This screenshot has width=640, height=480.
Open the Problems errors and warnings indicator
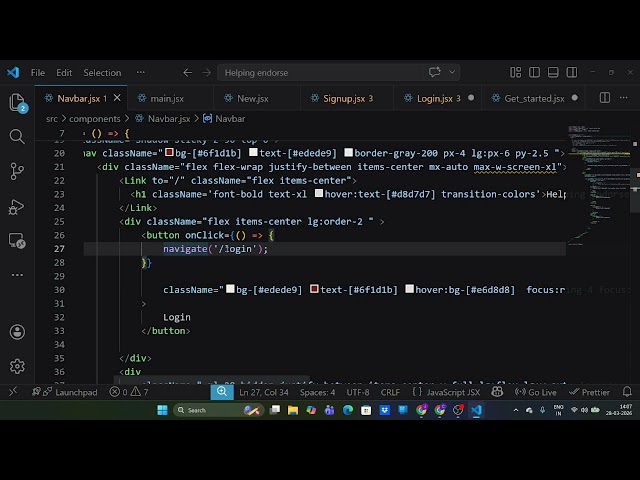pos(129,392)
